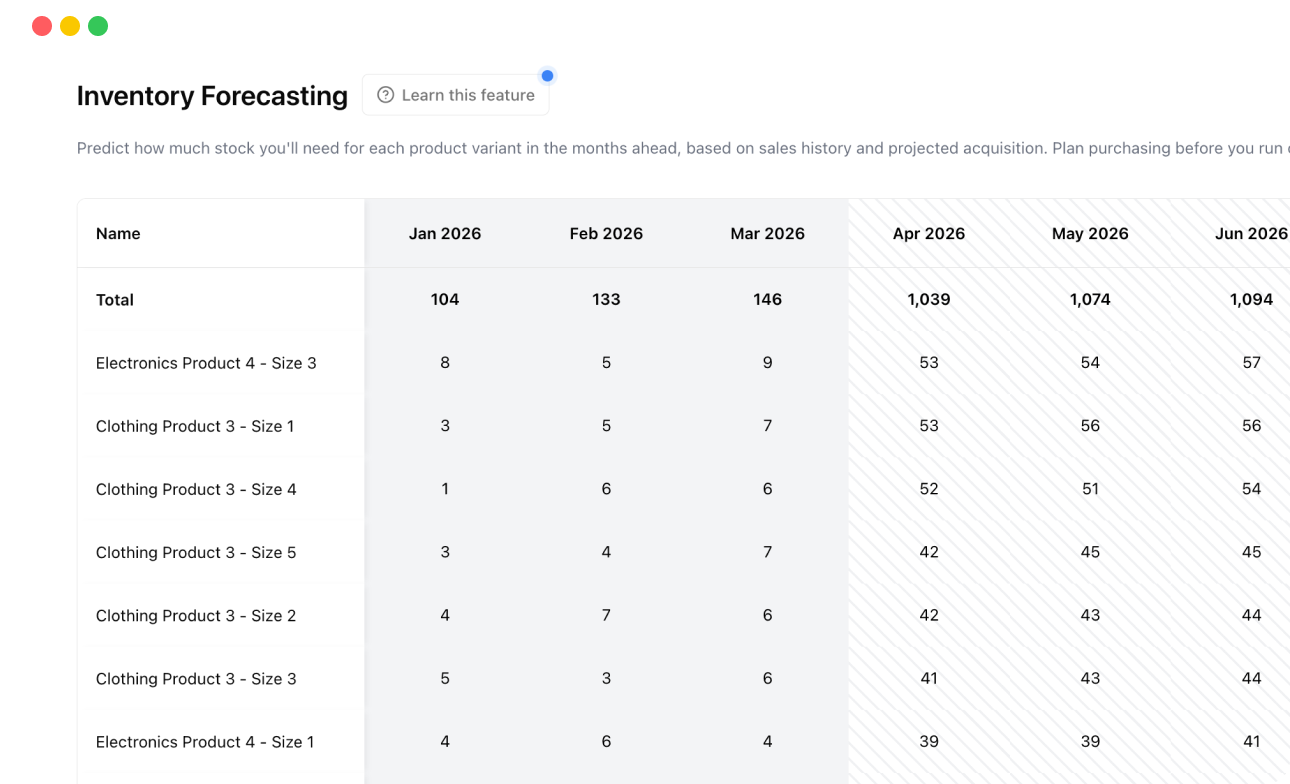Sort by the Jan 2026 column header
The height and width of the screenshot is (784, 1290).
point(444,233)
